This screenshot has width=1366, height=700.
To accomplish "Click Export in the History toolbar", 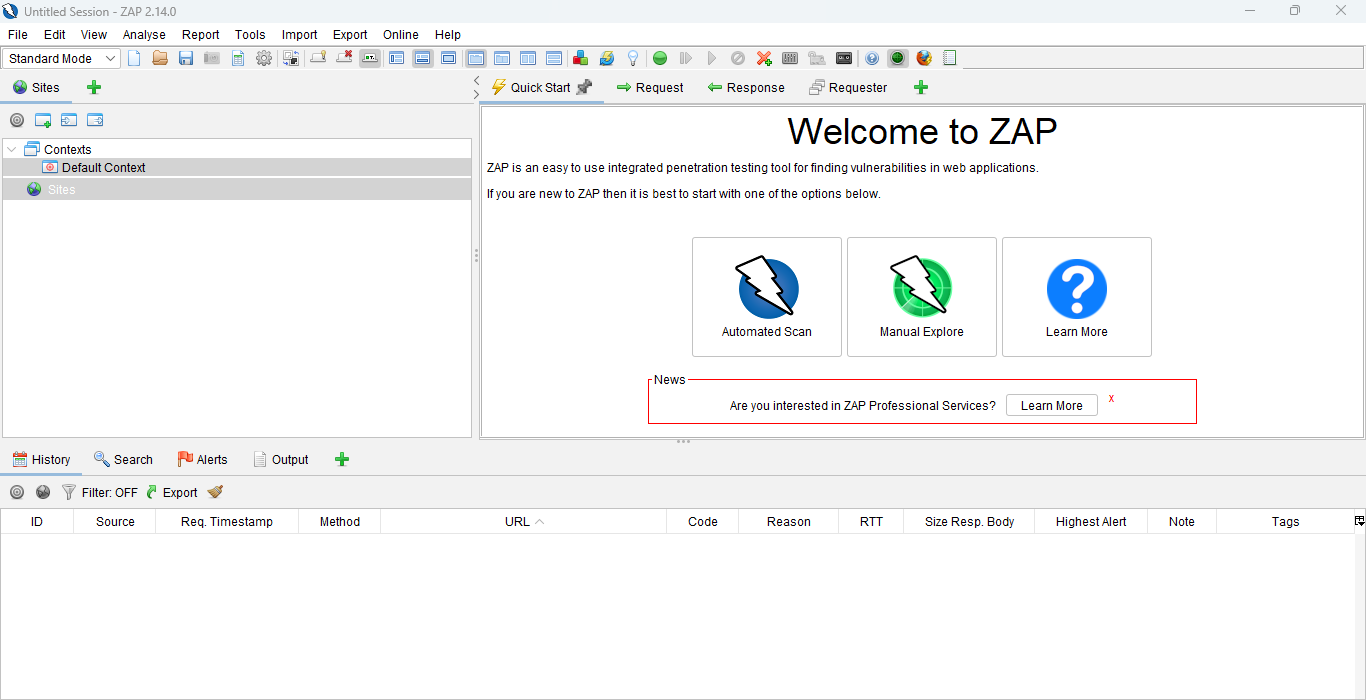I will click(x=171, y=492).
